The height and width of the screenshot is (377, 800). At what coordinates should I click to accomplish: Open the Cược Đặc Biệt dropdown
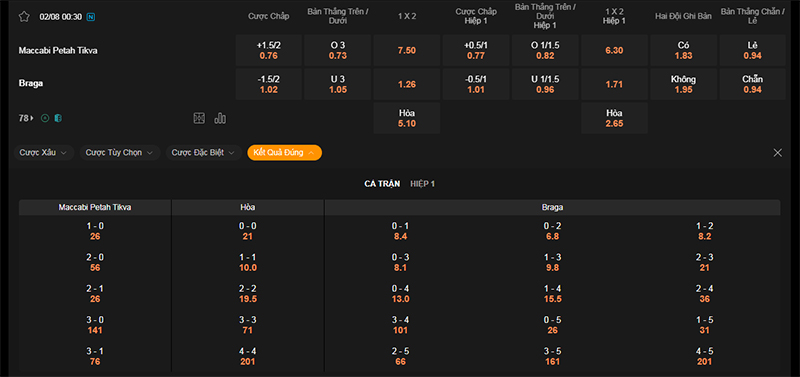click(x=203, y=153)
